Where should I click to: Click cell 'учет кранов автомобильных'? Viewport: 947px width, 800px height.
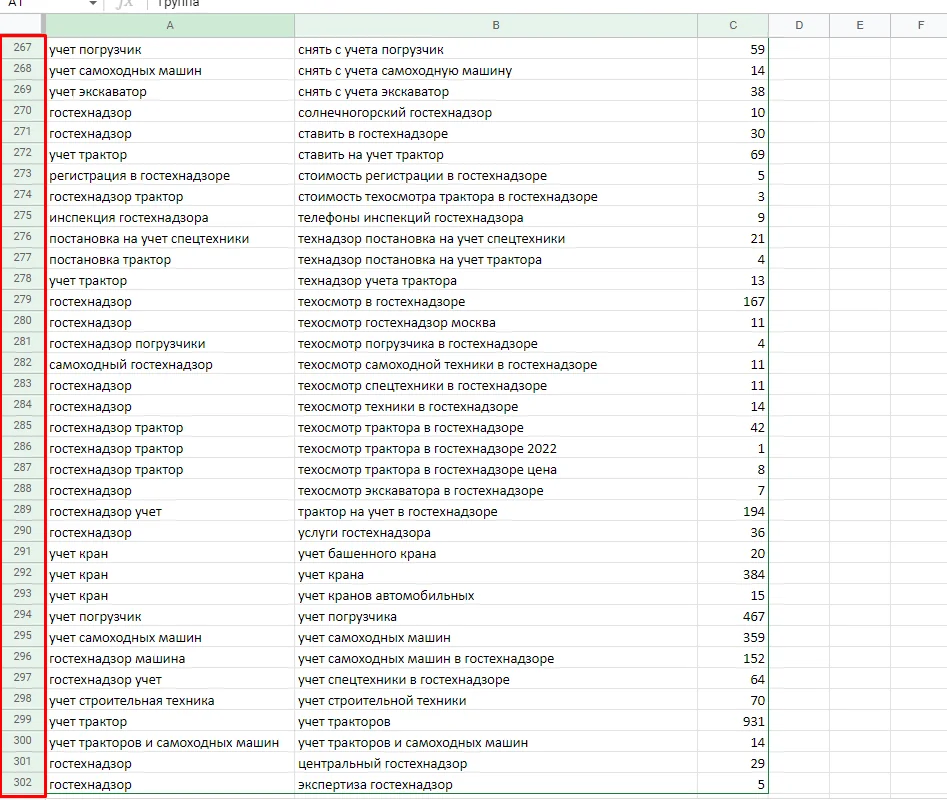(496, 595)
